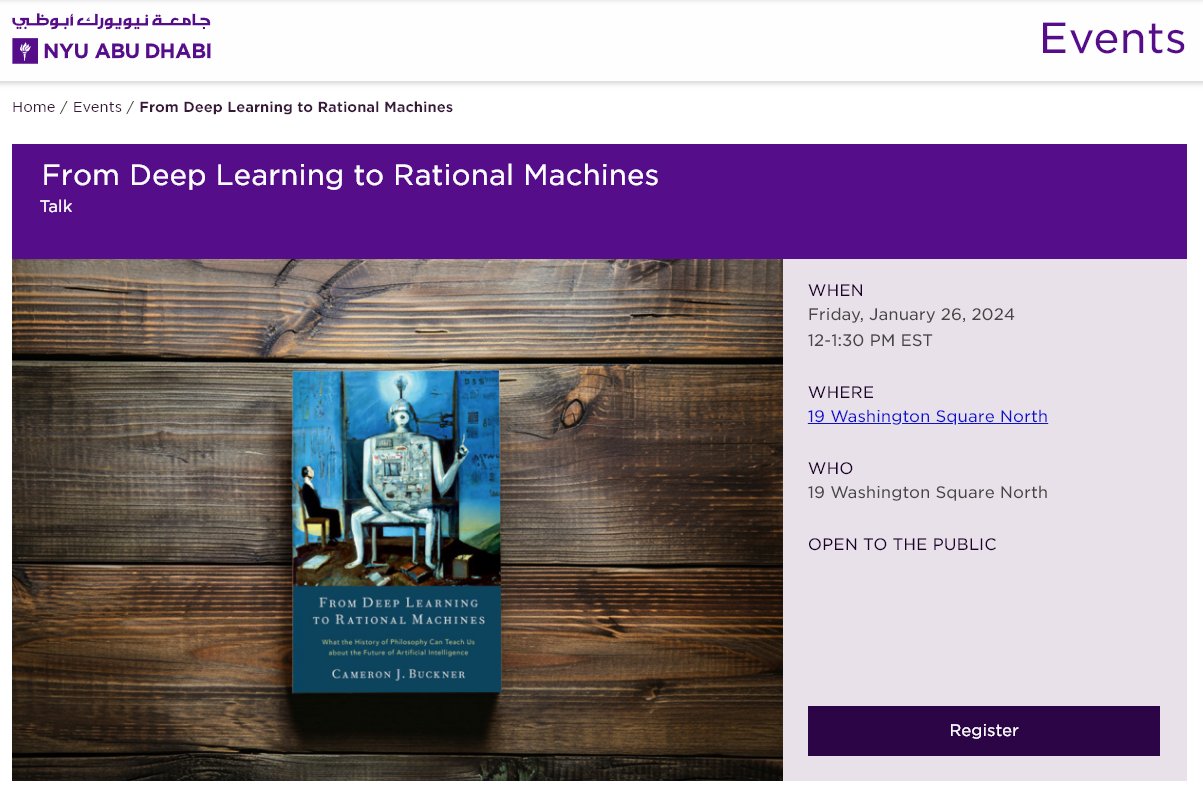
Task: Click the OPEN TO THE PUBLIC text
Action: click(902, 544)
